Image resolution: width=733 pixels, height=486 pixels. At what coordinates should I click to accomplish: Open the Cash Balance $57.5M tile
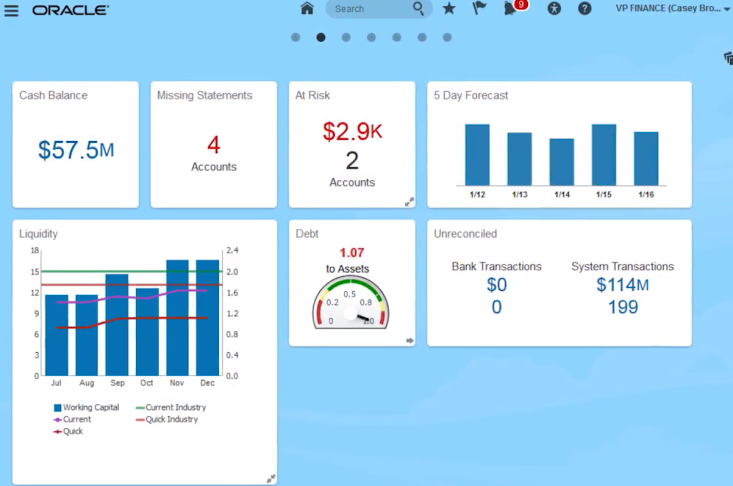(x=76, y=150)
